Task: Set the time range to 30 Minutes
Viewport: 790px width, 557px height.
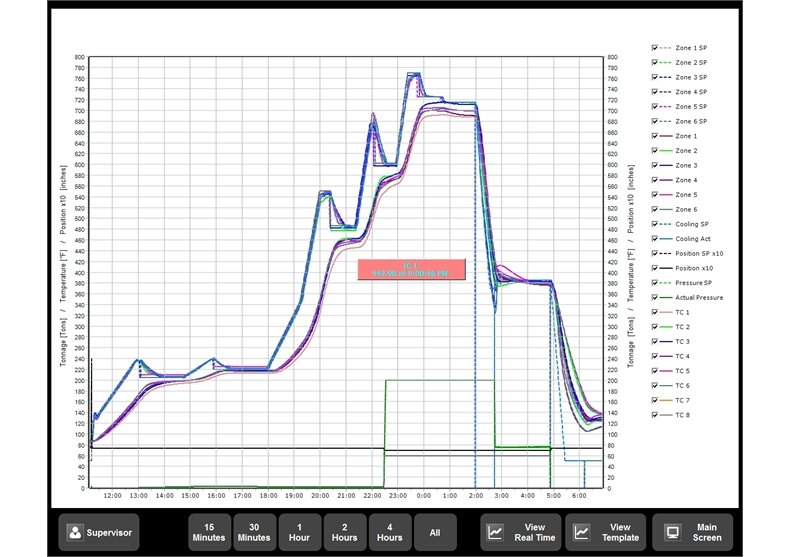Action: coord(254,533)
